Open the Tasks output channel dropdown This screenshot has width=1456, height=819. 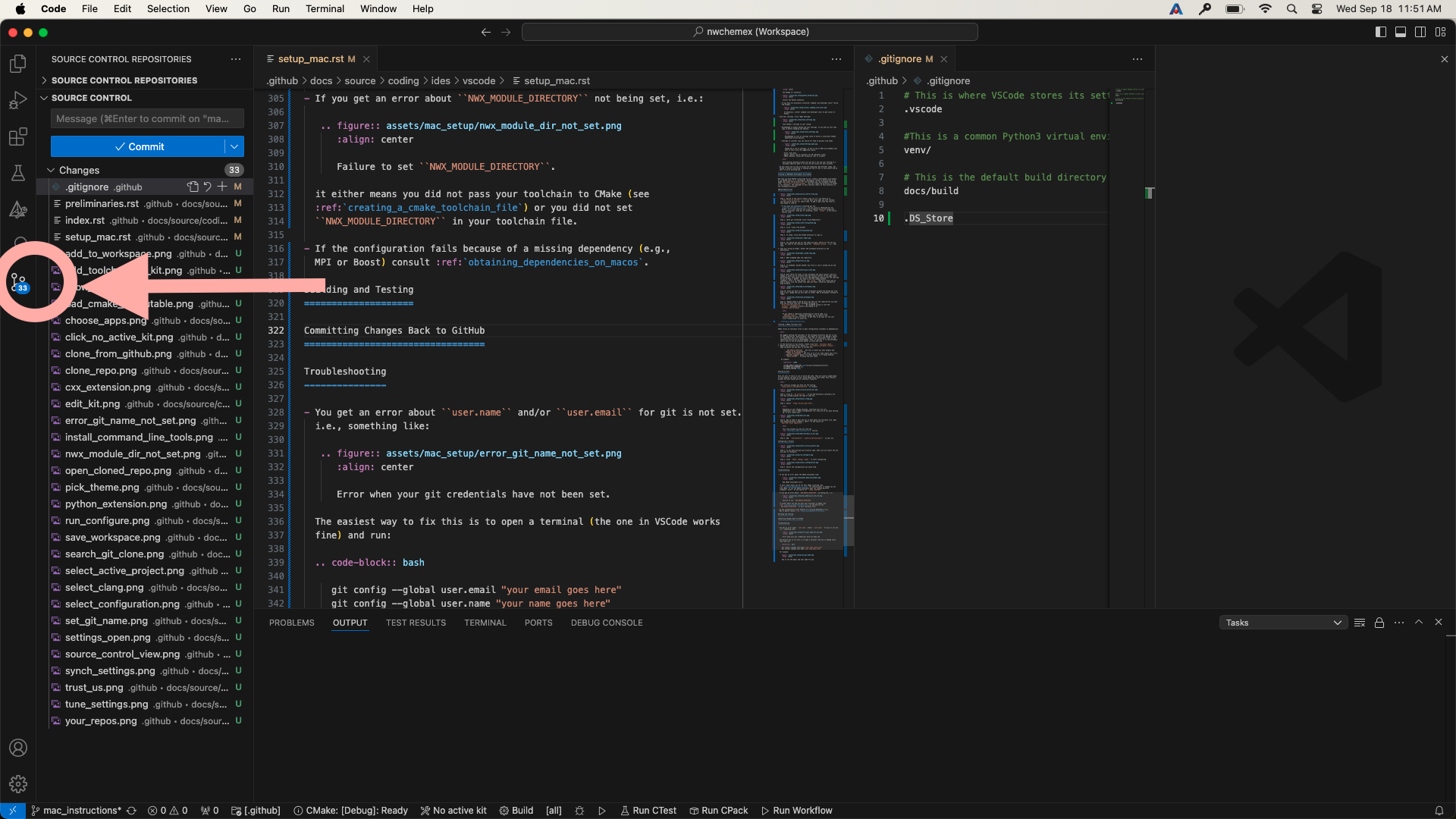(1283, 623)
